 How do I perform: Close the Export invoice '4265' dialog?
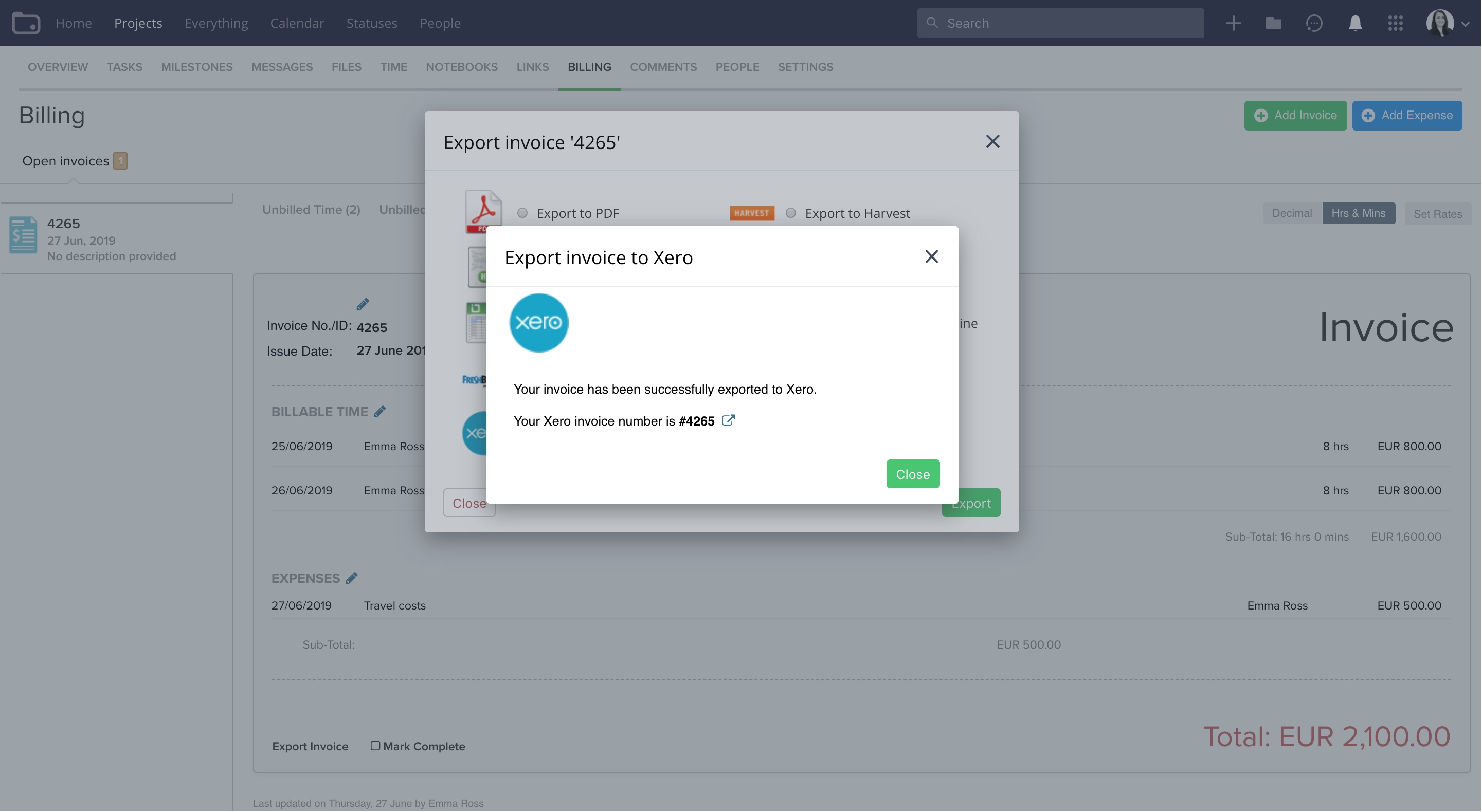992,141
